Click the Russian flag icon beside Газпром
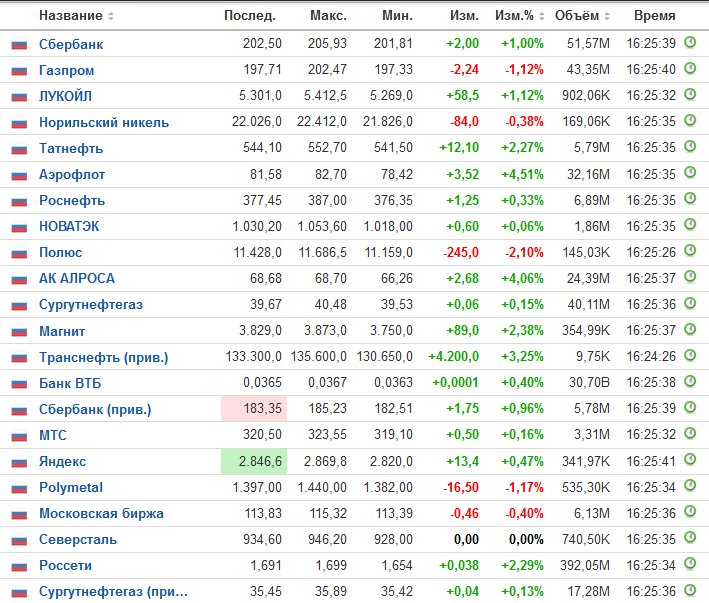 (19, 71)
